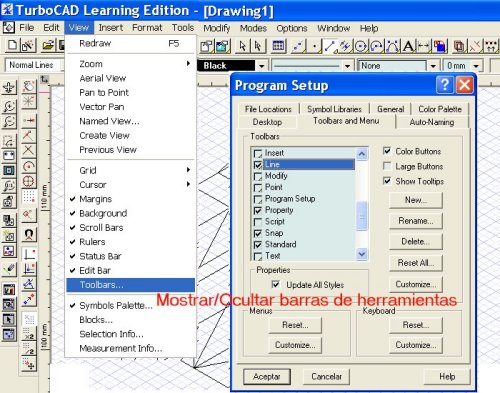The image size is (500, 393).
Task: Select the Line drawing tool icon
Action: tap(329, 46)
